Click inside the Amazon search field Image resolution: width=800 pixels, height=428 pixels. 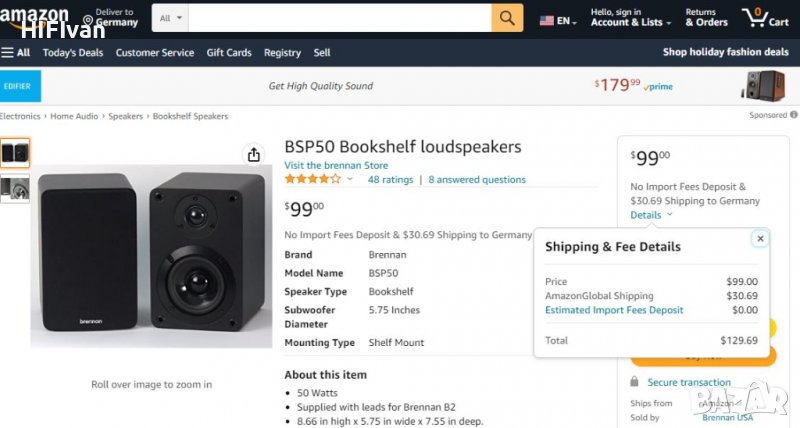(x=340, y=18)
